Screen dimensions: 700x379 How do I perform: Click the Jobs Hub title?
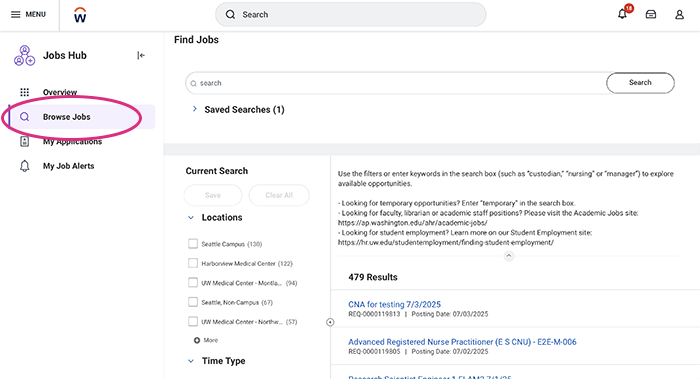tap(65, 55)
